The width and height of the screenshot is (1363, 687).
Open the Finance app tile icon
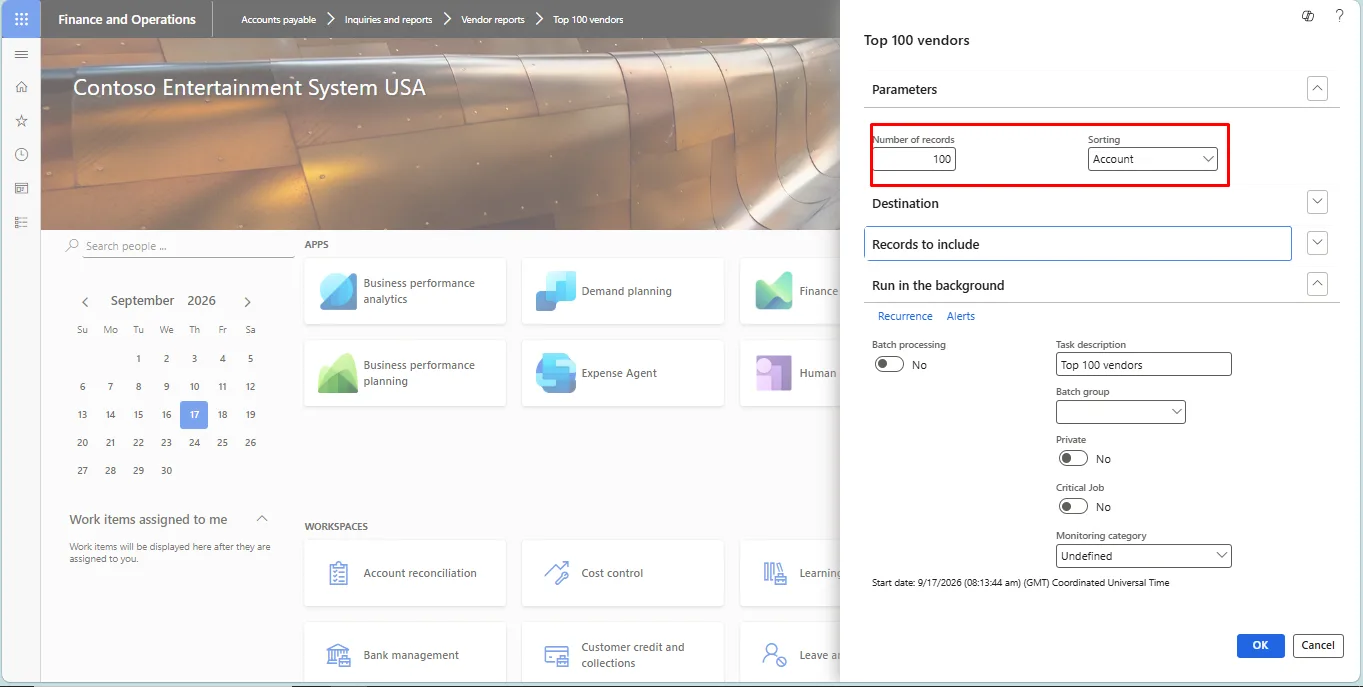[x=774, y=291]
